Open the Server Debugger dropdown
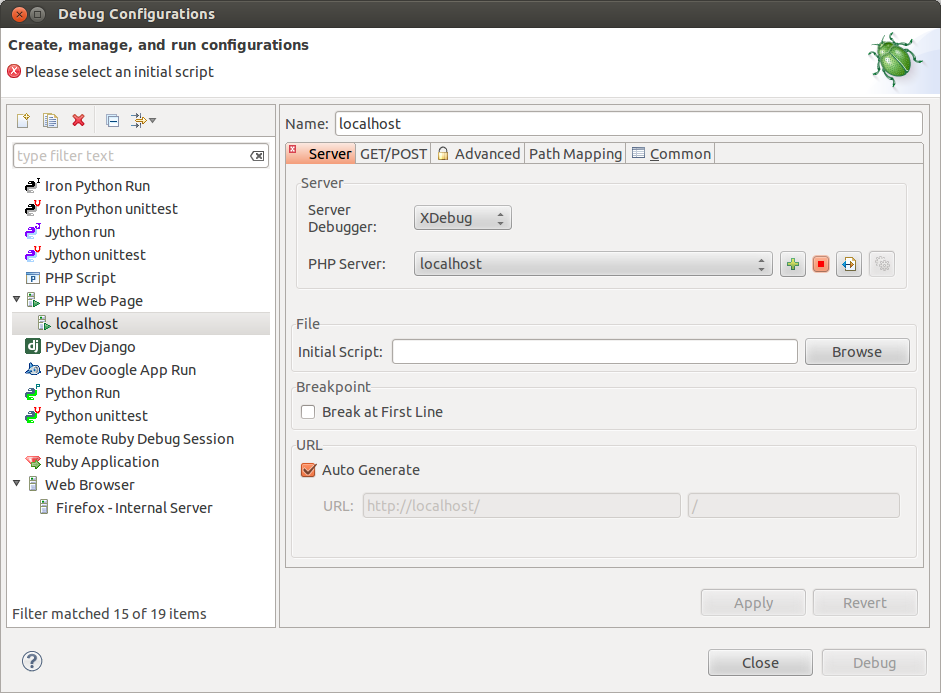This screenshot has height=693, width=941. coord(462,217)
